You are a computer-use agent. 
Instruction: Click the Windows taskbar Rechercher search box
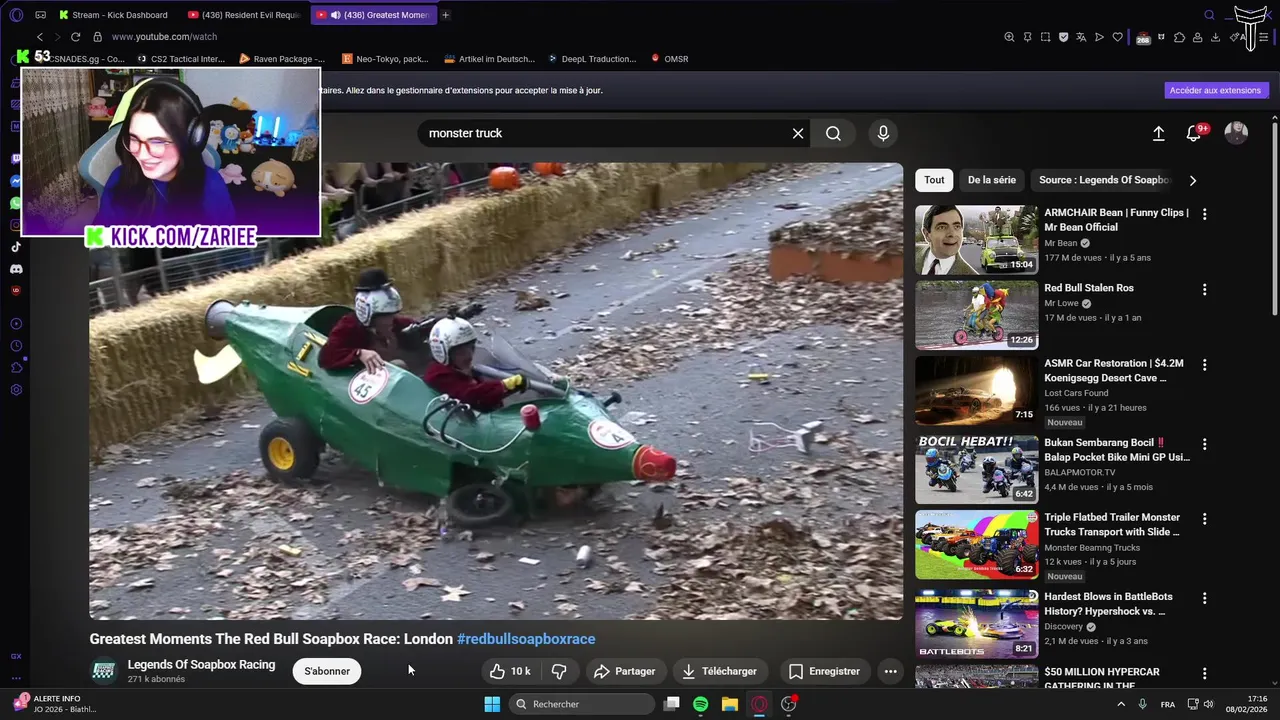coord(581,704)
